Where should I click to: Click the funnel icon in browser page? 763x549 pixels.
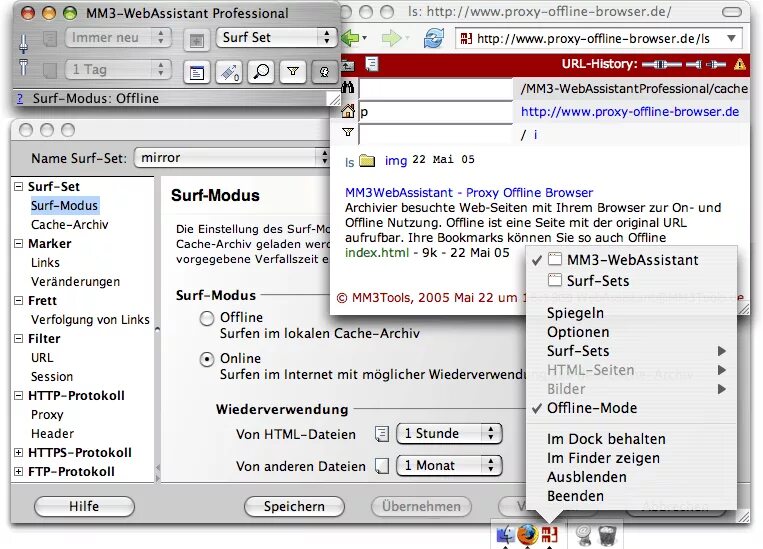coord(348,132)
